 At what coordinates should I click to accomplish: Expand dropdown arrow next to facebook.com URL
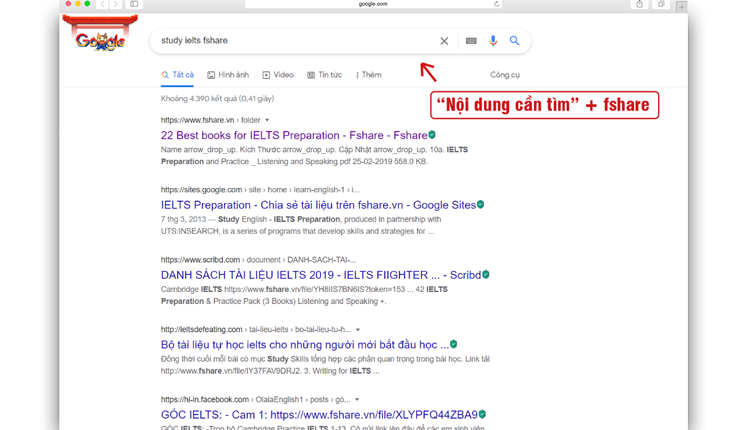tap(357, 399)
